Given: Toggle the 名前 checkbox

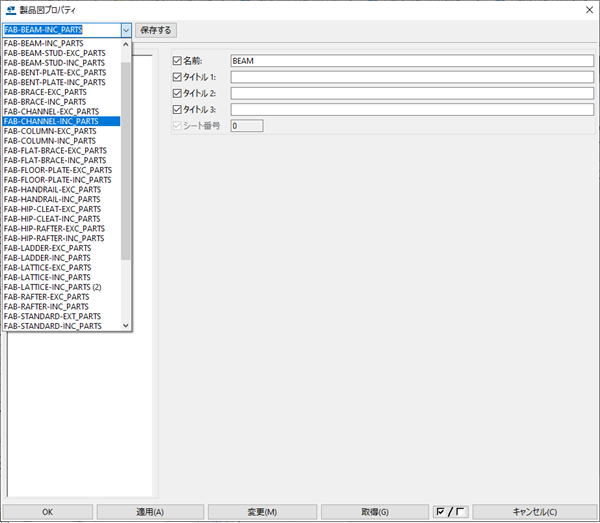Looking at the screenshot, I should tap(177, 61).
